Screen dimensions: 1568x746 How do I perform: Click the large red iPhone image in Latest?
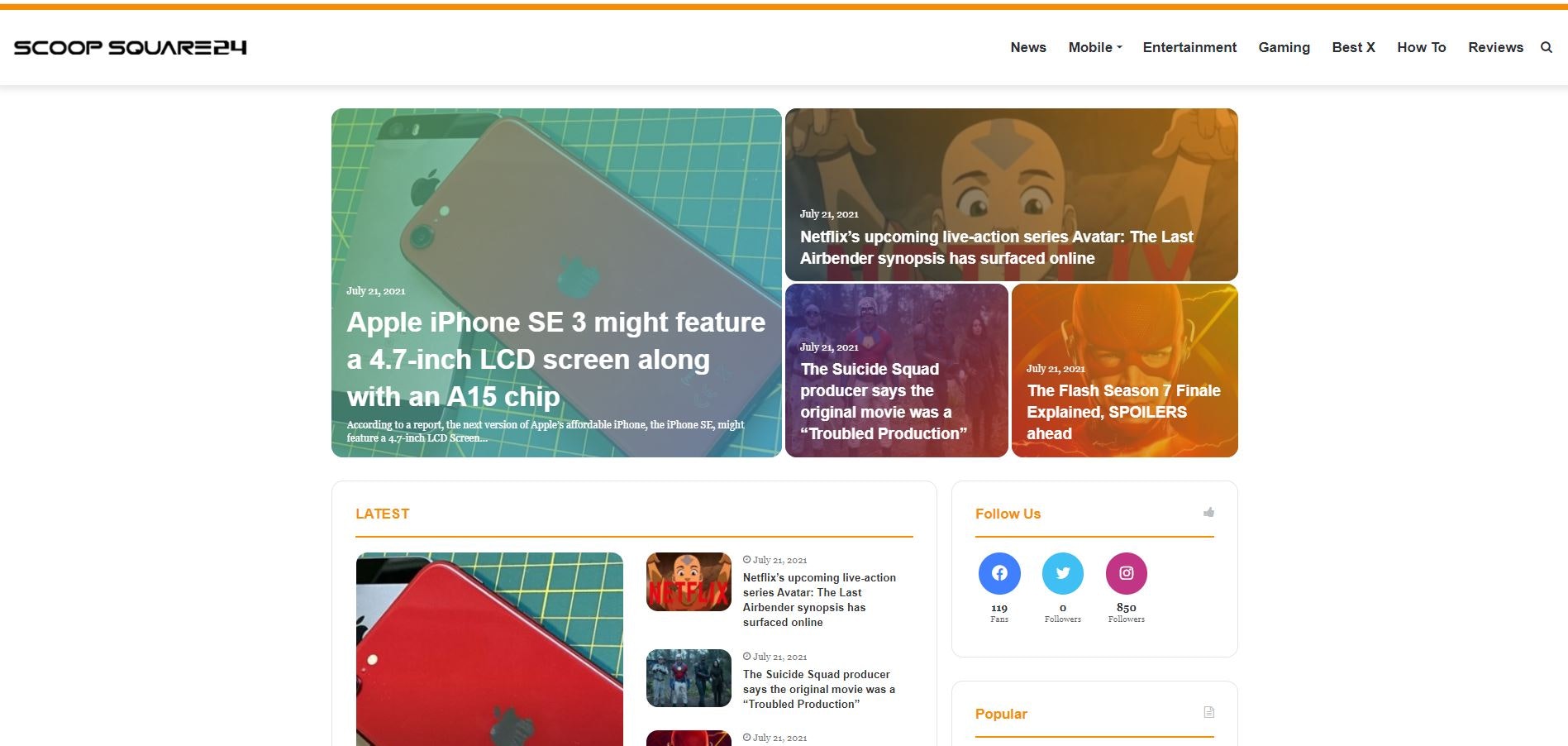coord(489,649)
